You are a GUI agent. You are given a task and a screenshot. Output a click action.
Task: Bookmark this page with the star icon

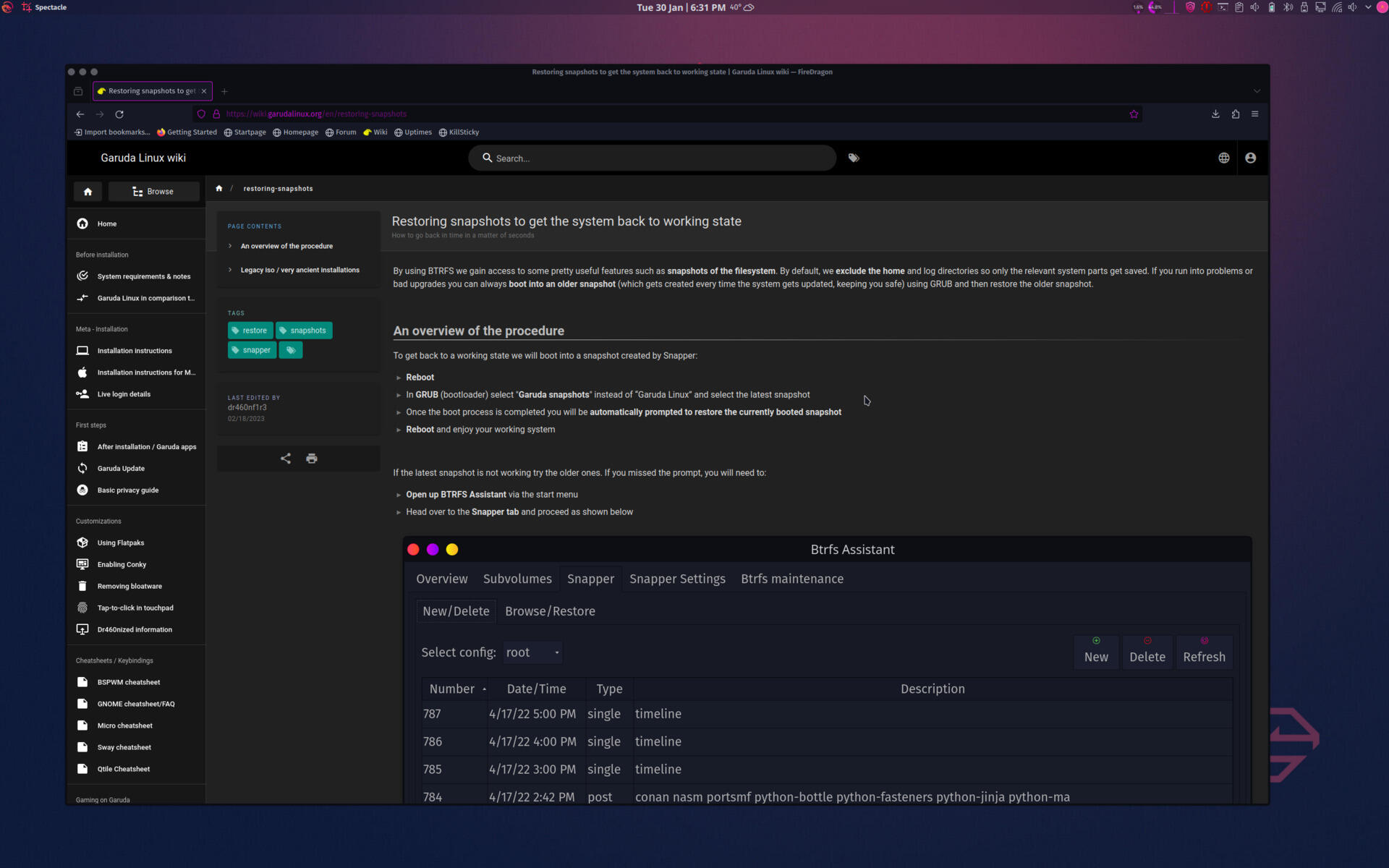[x=1134, y=114]
